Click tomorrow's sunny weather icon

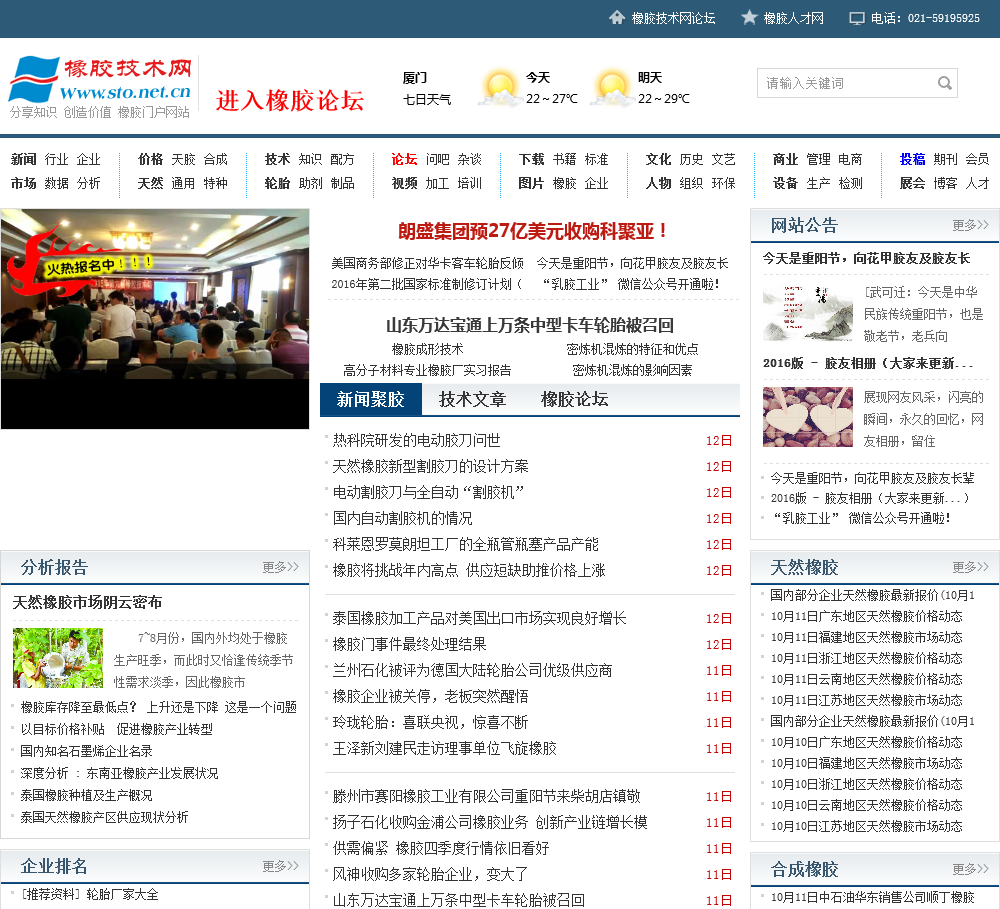click(x=612, y=88)
